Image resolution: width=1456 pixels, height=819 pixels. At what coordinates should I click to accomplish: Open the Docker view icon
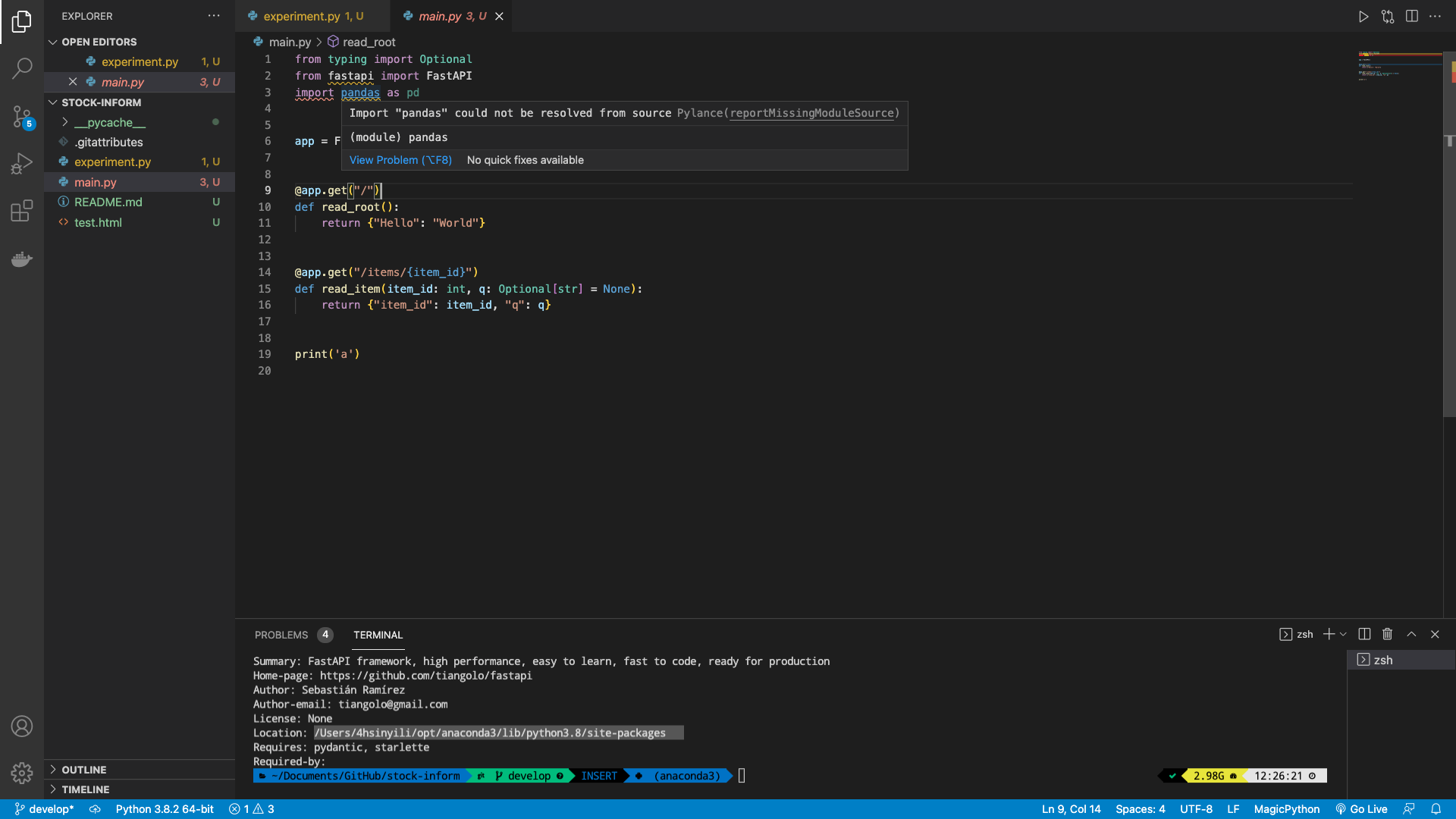[22, 259]
